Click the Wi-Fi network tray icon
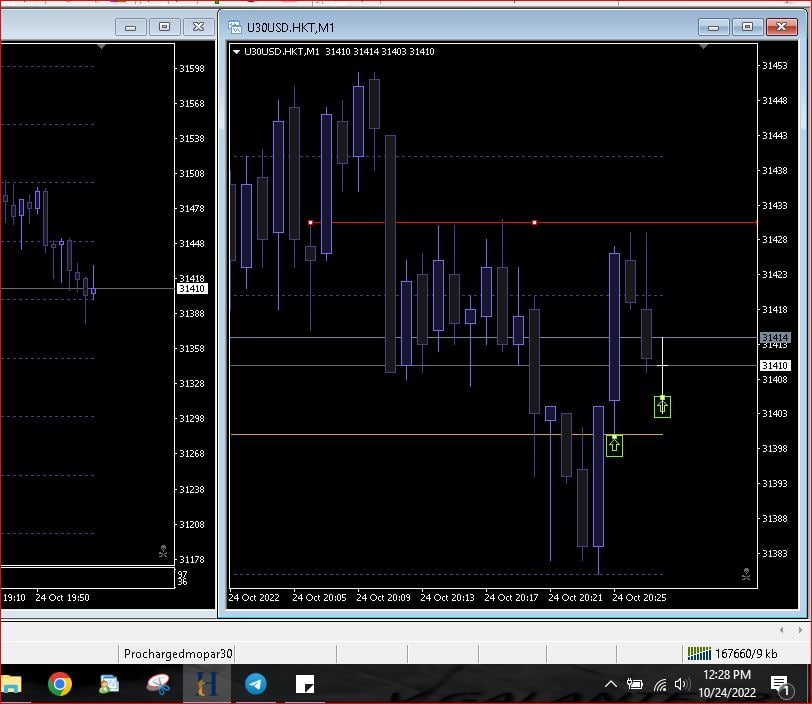The image size is (812, 704). point(660,684)
